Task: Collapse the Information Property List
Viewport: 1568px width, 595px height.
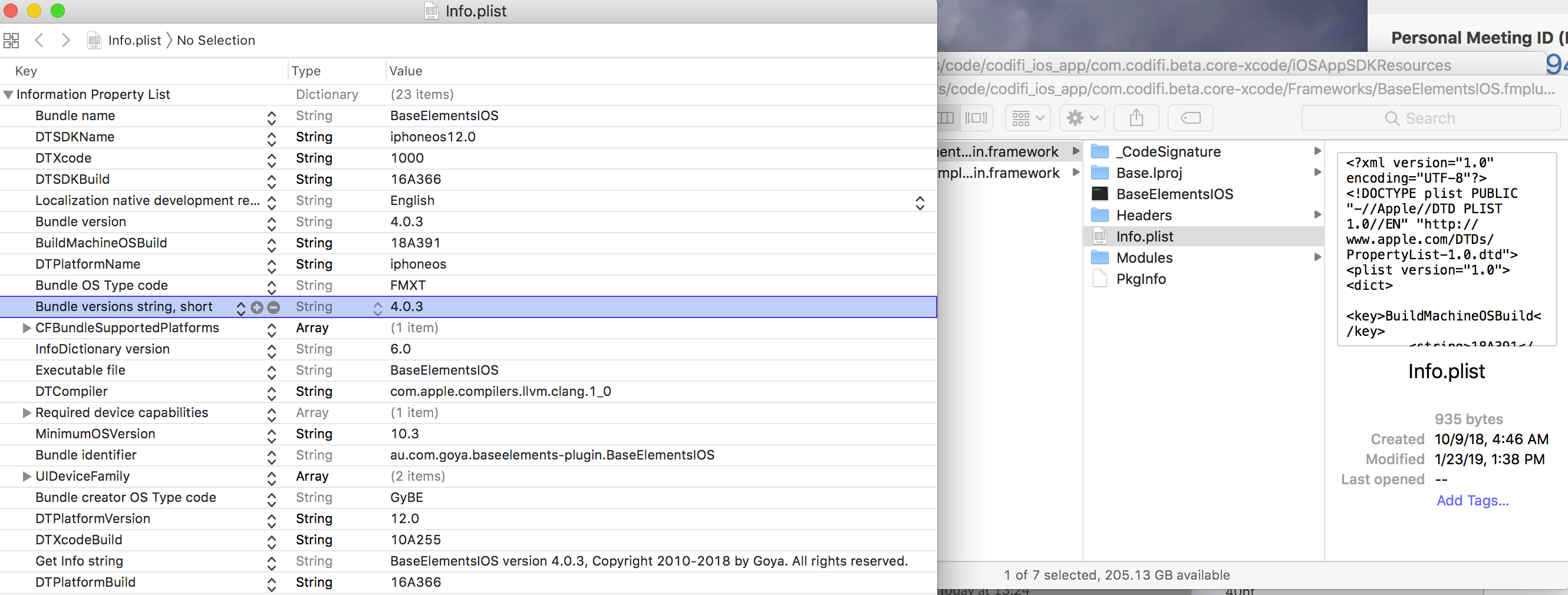Action: click(8, 94)
